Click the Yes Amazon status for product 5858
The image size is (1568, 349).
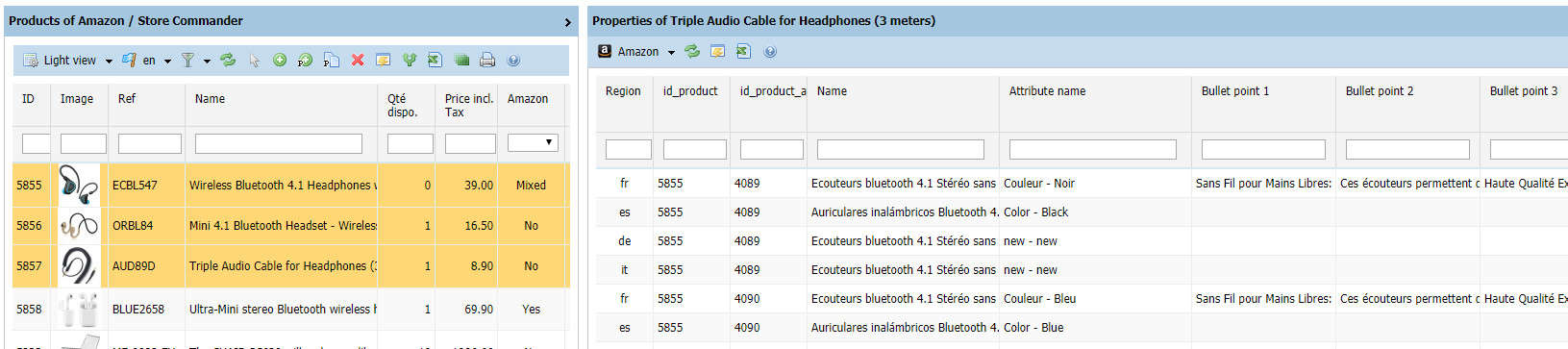pos(531,310)
